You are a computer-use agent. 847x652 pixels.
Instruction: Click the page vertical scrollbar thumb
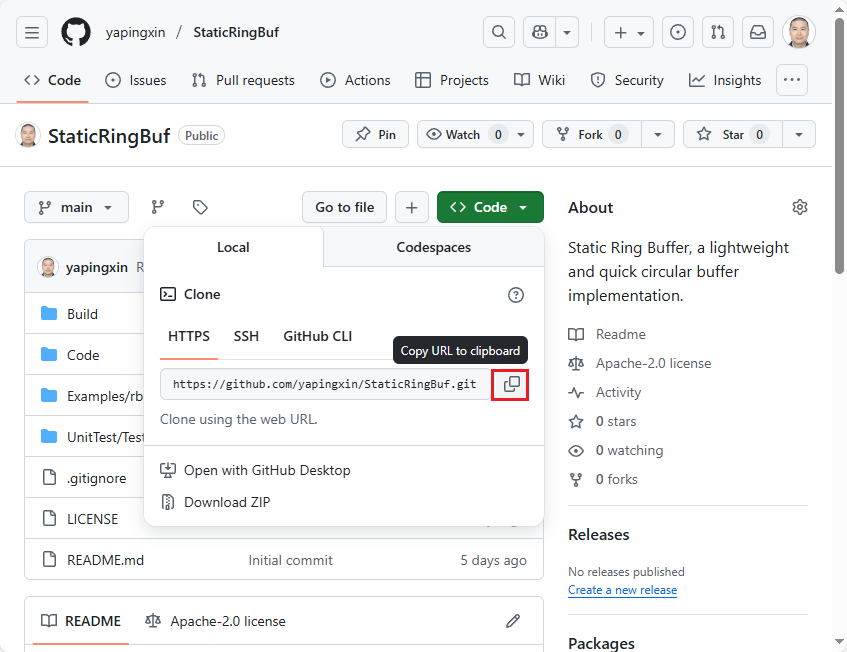[x=839, y=146]
